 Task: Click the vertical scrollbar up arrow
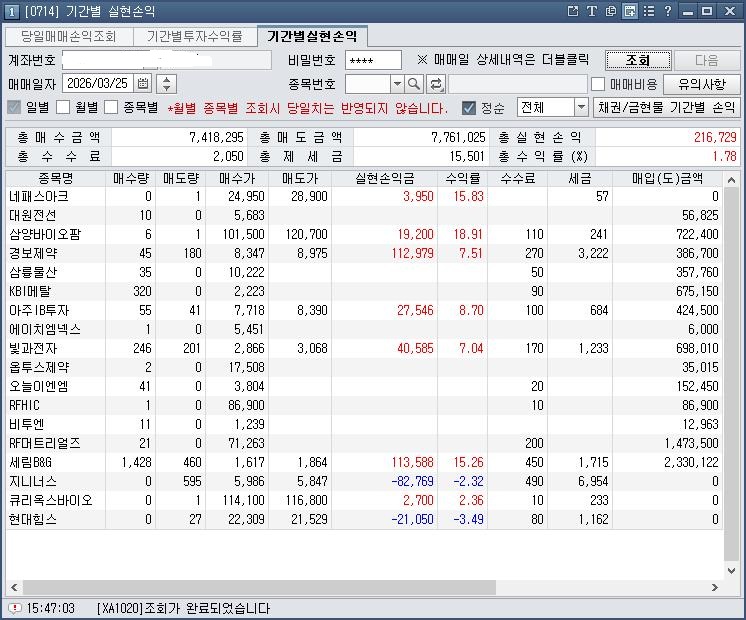pos(731,180)
